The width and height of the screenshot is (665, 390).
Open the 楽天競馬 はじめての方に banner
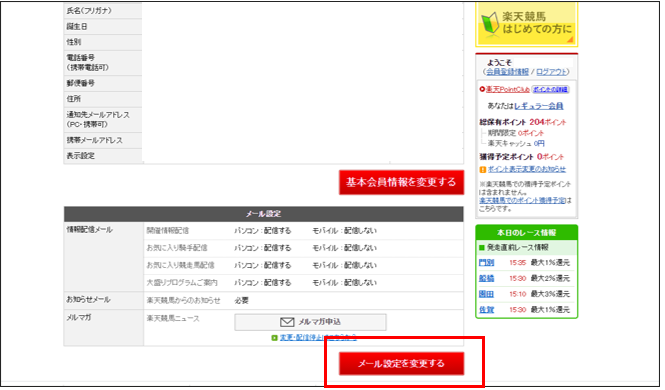click(x=527, y=24)
